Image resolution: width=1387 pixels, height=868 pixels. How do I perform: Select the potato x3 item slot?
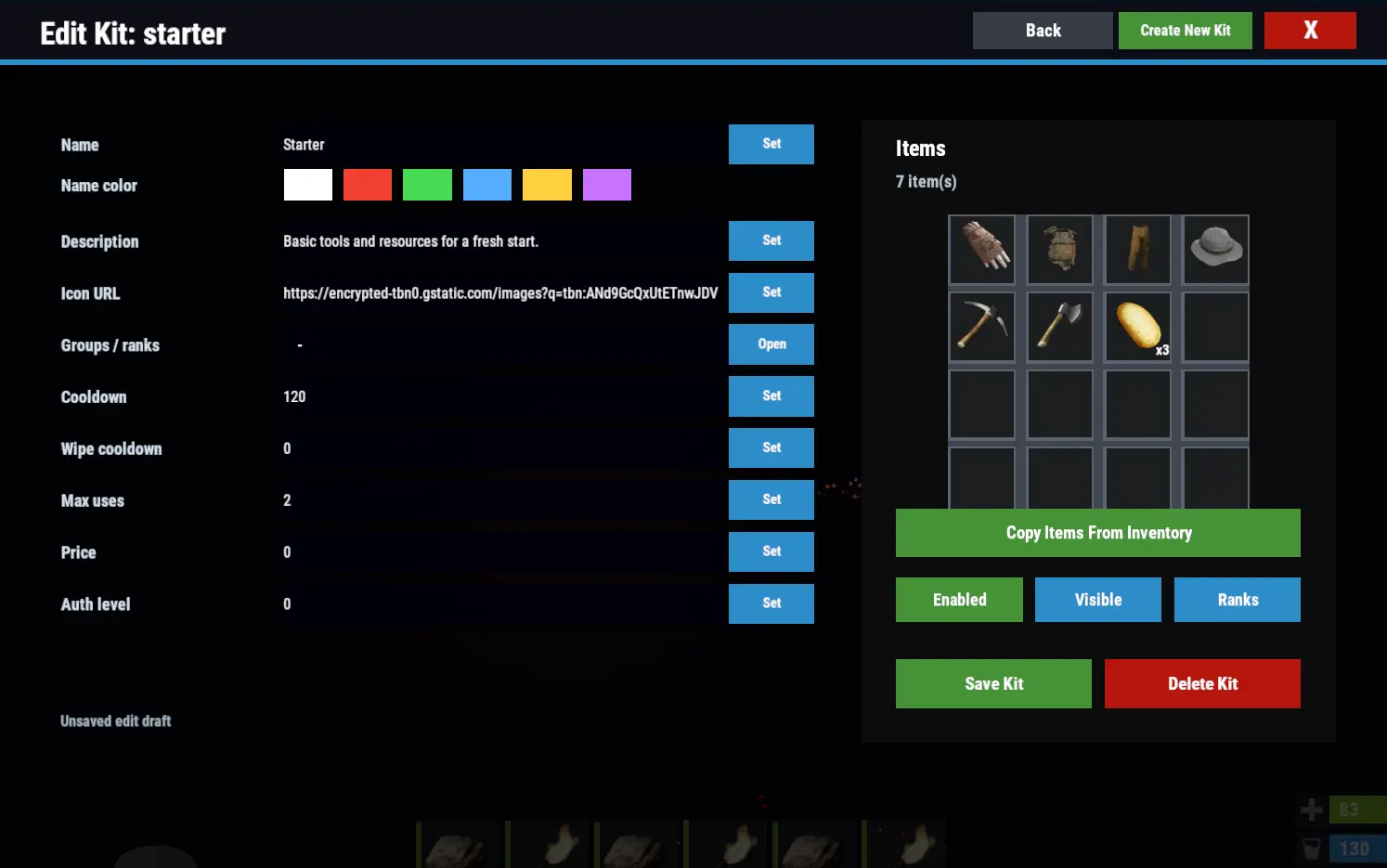tap(1138, 327)
